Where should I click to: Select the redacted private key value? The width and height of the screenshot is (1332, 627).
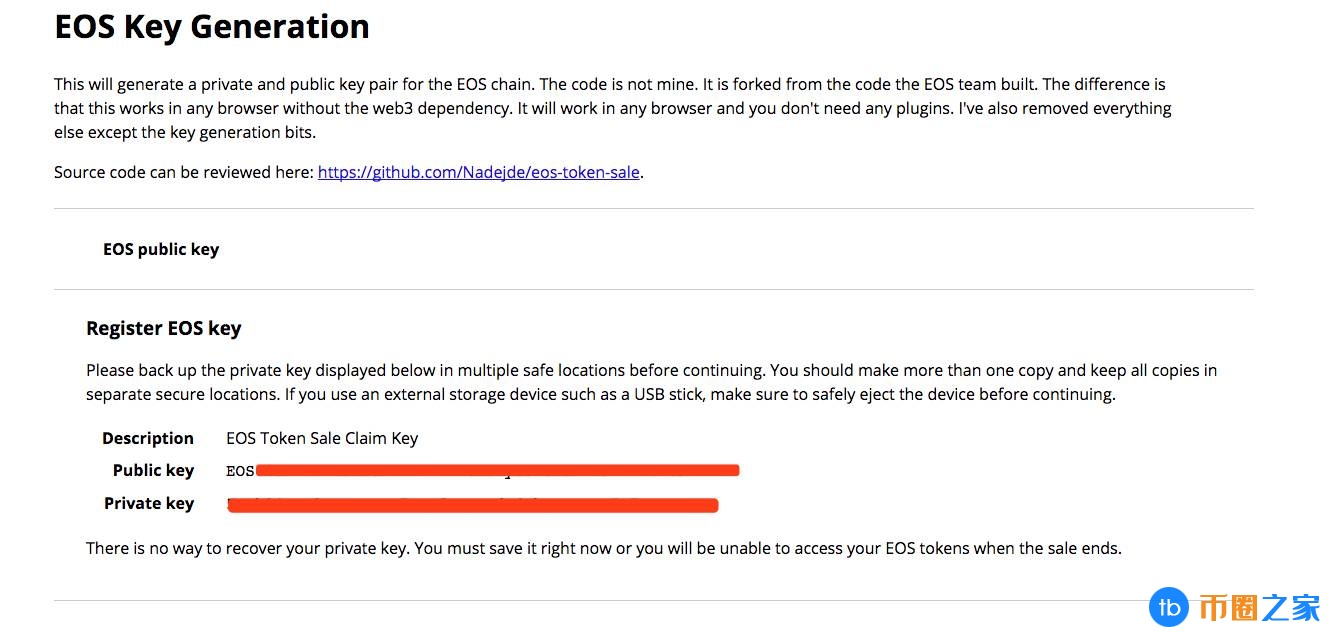472,505
